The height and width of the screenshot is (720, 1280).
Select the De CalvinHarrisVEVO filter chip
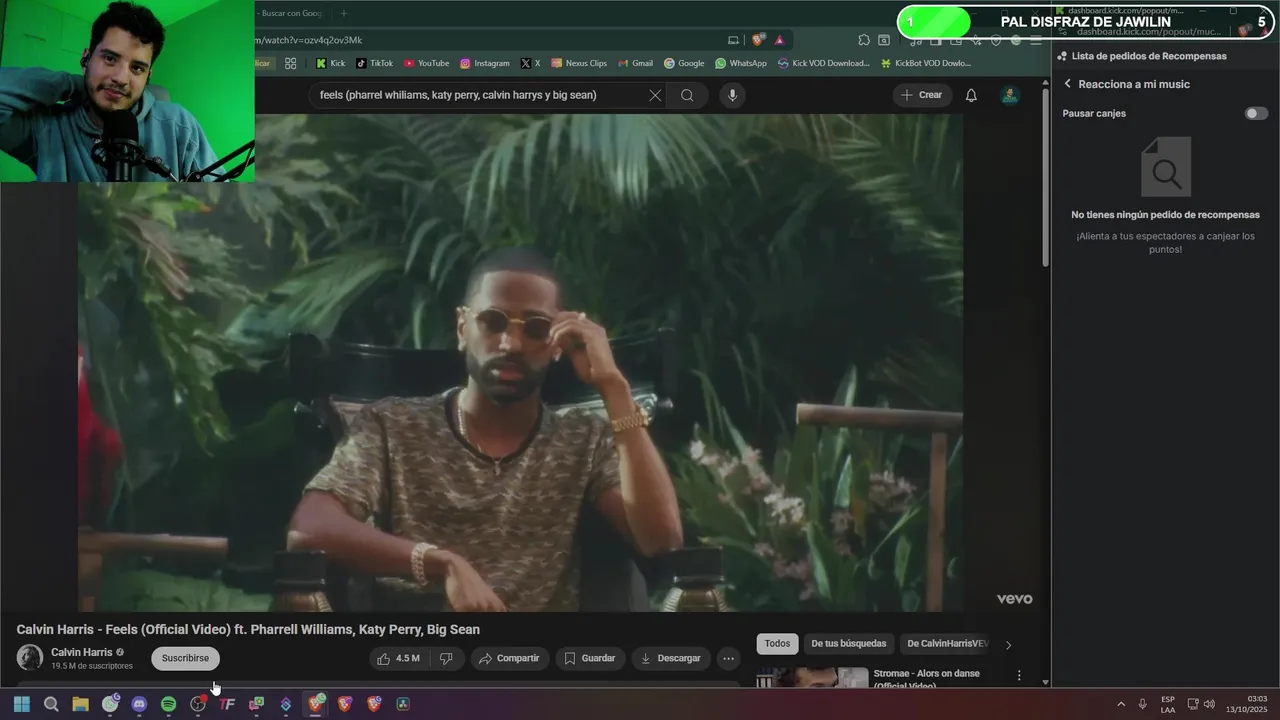point(947,644)
